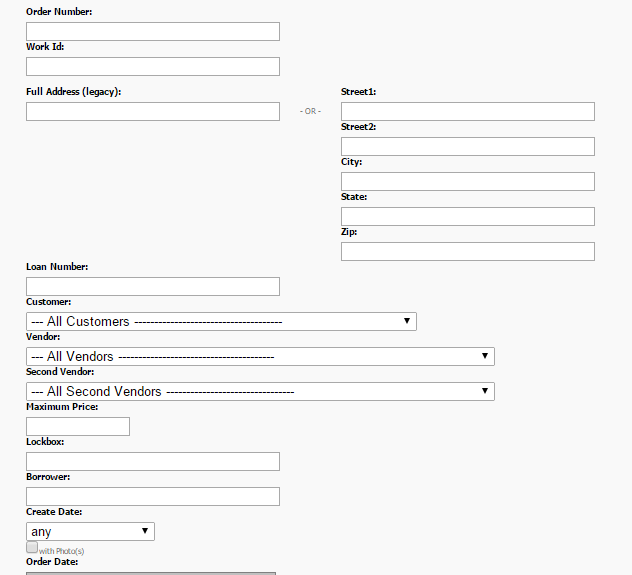The width and height of the screenshot is (632, 575).
Task: Click the '- OR -' separator text
Action: (x=310, y=111)
